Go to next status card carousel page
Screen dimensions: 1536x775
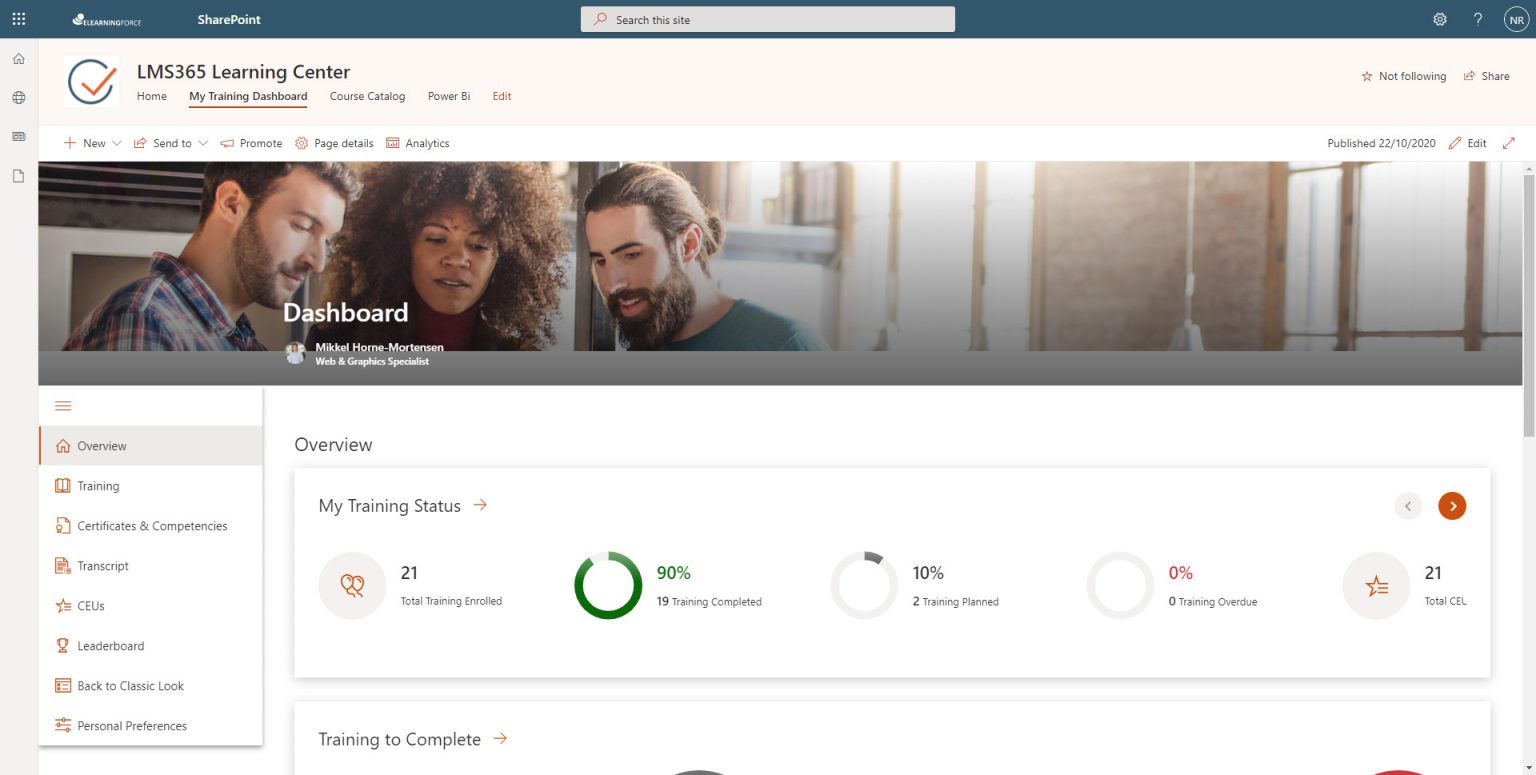1452,506
